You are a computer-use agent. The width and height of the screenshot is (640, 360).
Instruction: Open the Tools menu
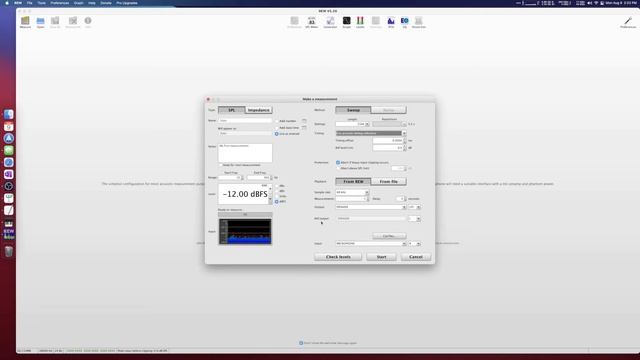42,3
